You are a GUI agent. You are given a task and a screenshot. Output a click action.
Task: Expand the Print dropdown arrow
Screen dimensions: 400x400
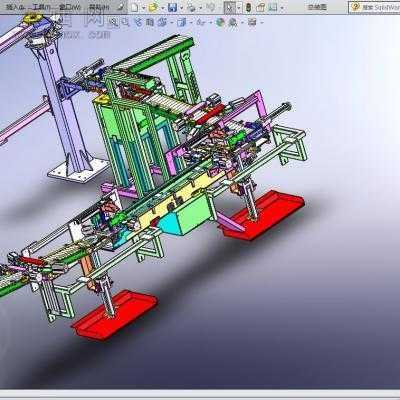[201, 8]
